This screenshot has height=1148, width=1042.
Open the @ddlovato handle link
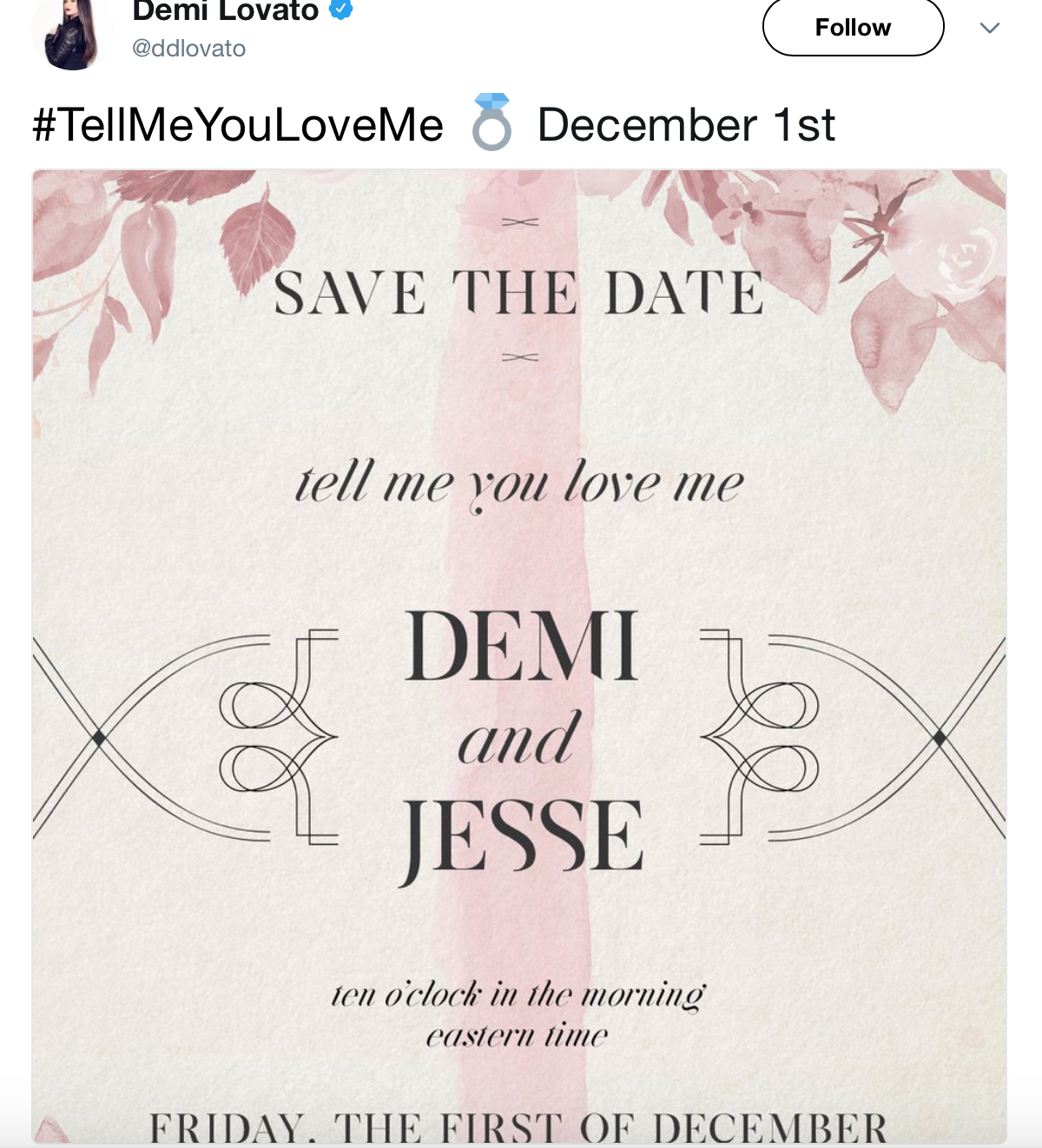[188, 49]
